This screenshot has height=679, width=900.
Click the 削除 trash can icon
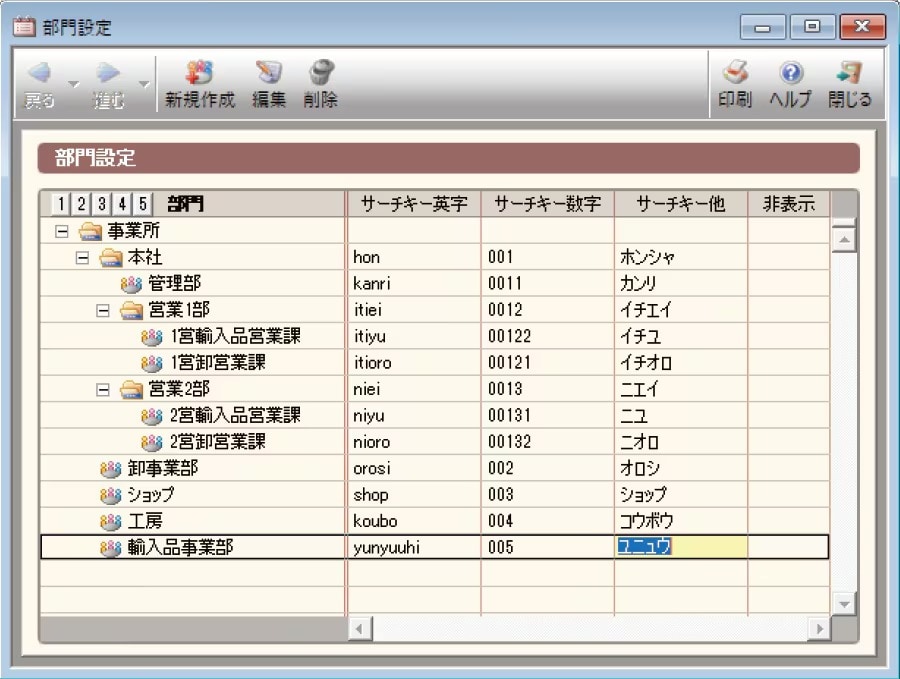tap(321, 72)
